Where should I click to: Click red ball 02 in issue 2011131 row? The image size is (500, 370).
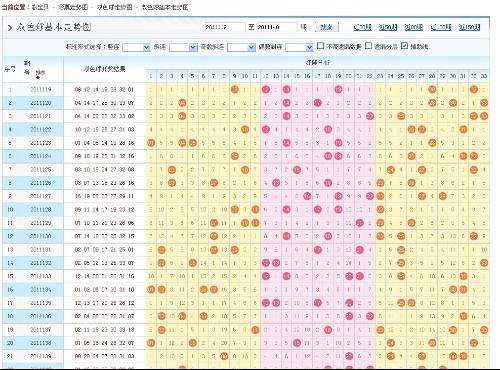pos(161,250)
